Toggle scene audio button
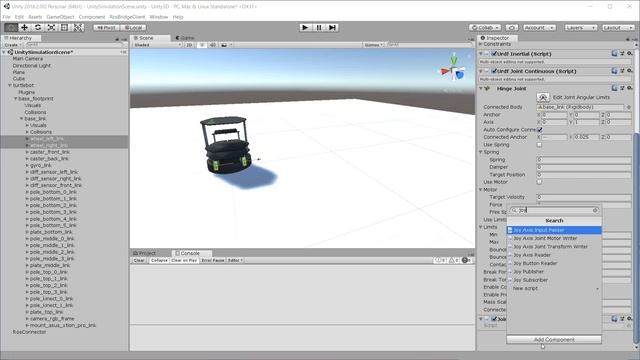 click(x=213, y=45)
